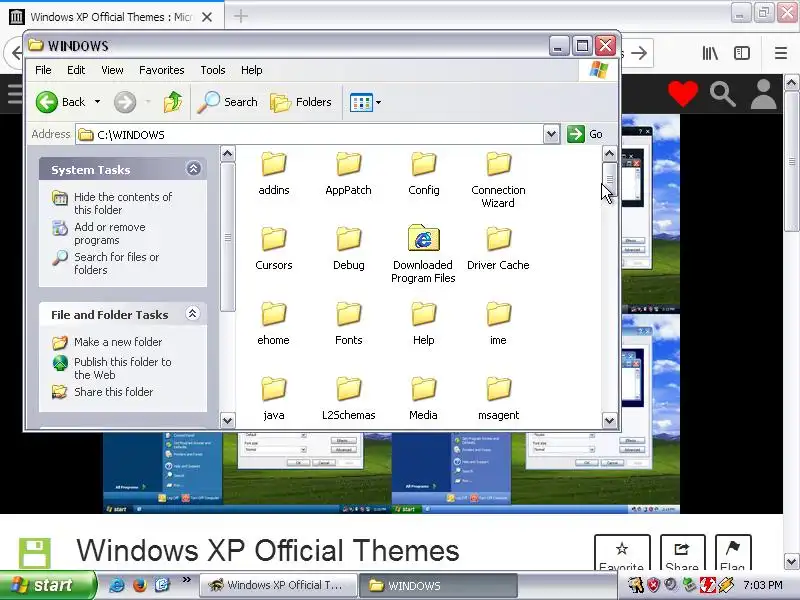The height and width of the screenshot is (600, 800).
Task: Open the Favorites menu
Action: 162,70
